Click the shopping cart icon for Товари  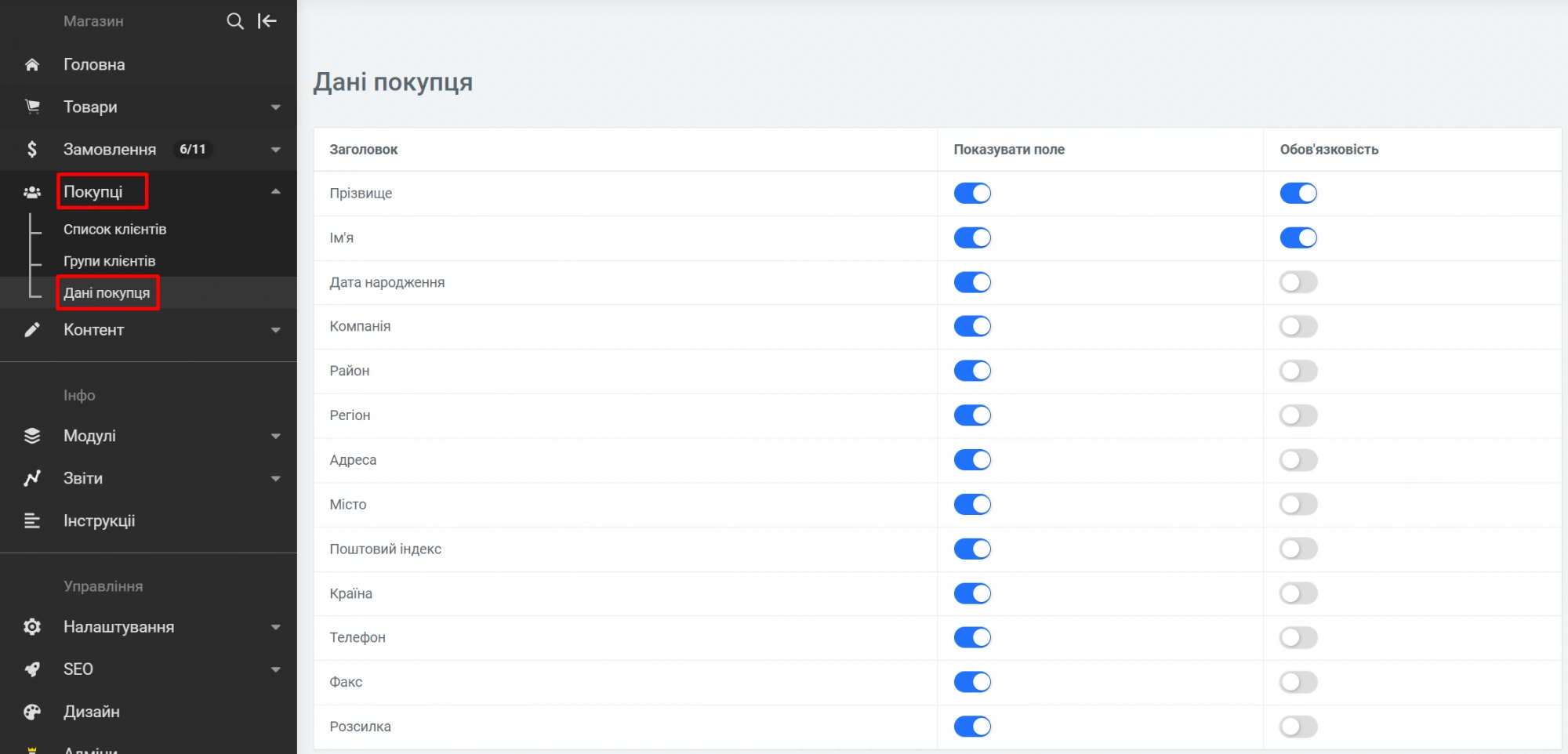pos(32,107)
